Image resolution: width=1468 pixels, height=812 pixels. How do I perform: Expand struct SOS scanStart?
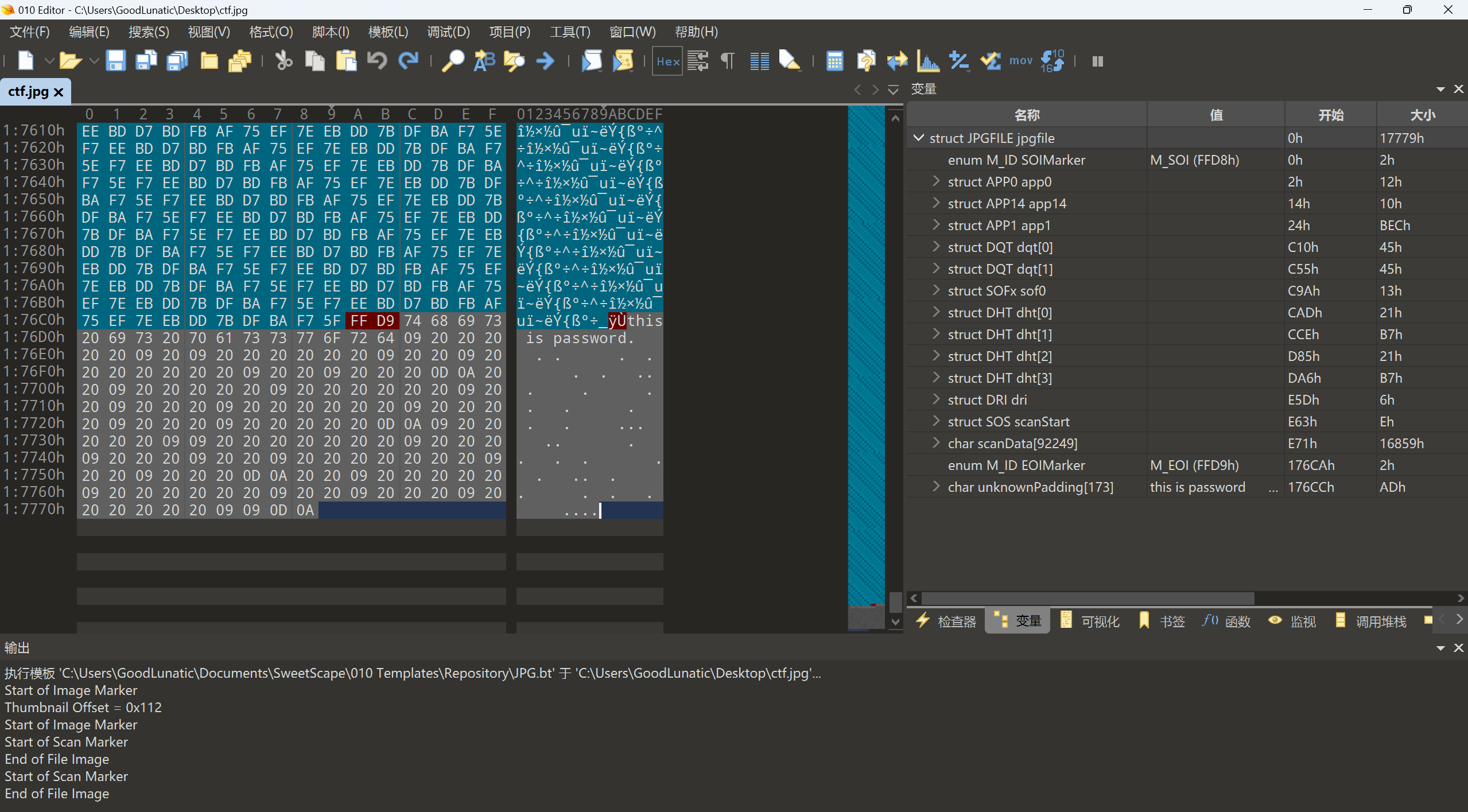(936, 421)
